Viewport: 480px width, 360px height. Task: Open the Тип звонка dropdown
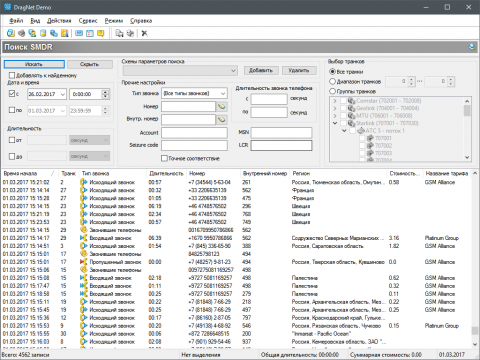(194, 93)
